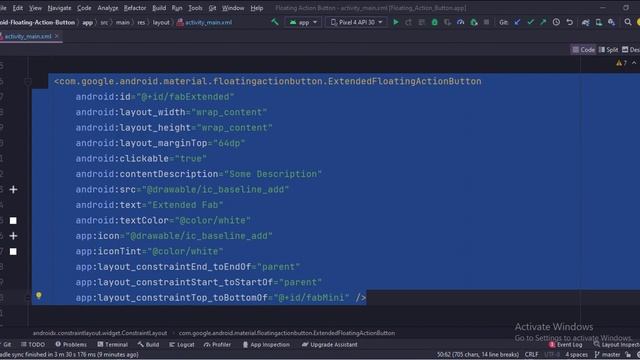Switch editor to Split view
This screenshot has width=640, height=360.
click(609, 50)
